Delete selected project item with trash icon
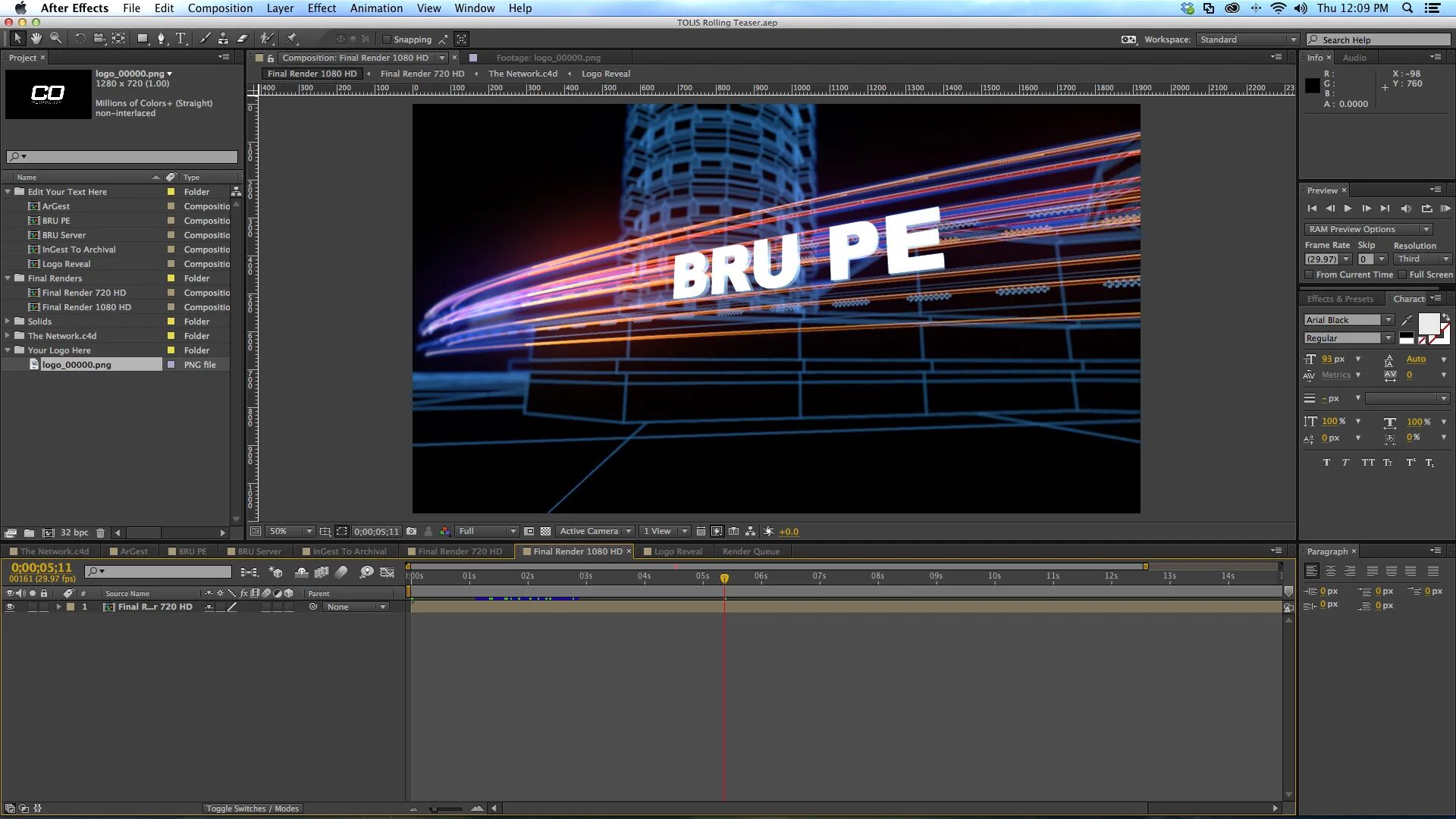Image resolution: width=1456 pixels, height=819 pixels. (x=100, y=533)
